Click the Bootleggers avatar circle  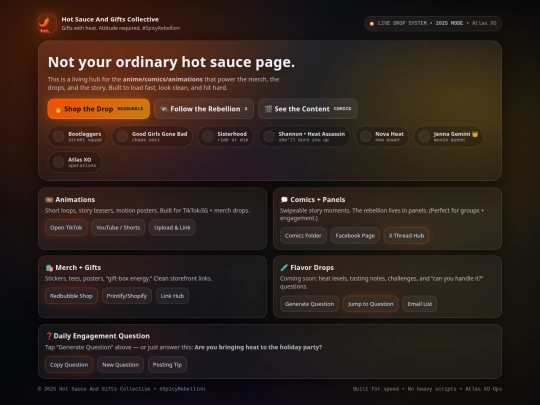pyautogui.click(x=59, y=136)
